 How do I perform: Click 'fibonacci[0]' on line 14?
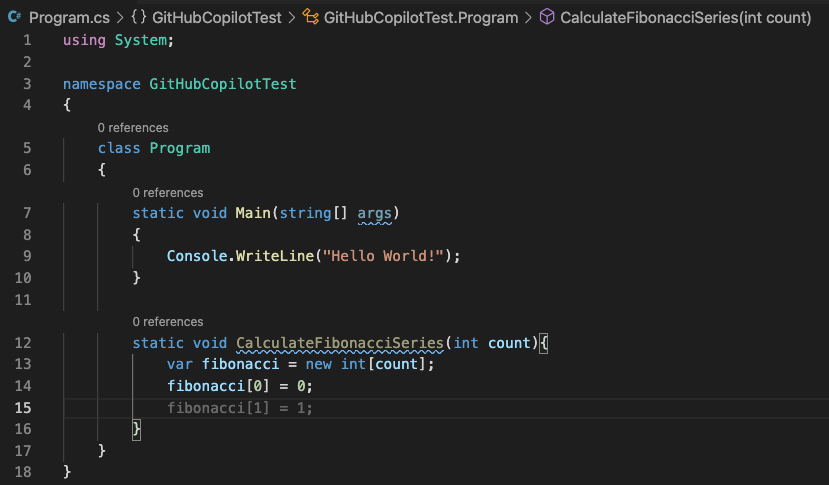[218, 386]
